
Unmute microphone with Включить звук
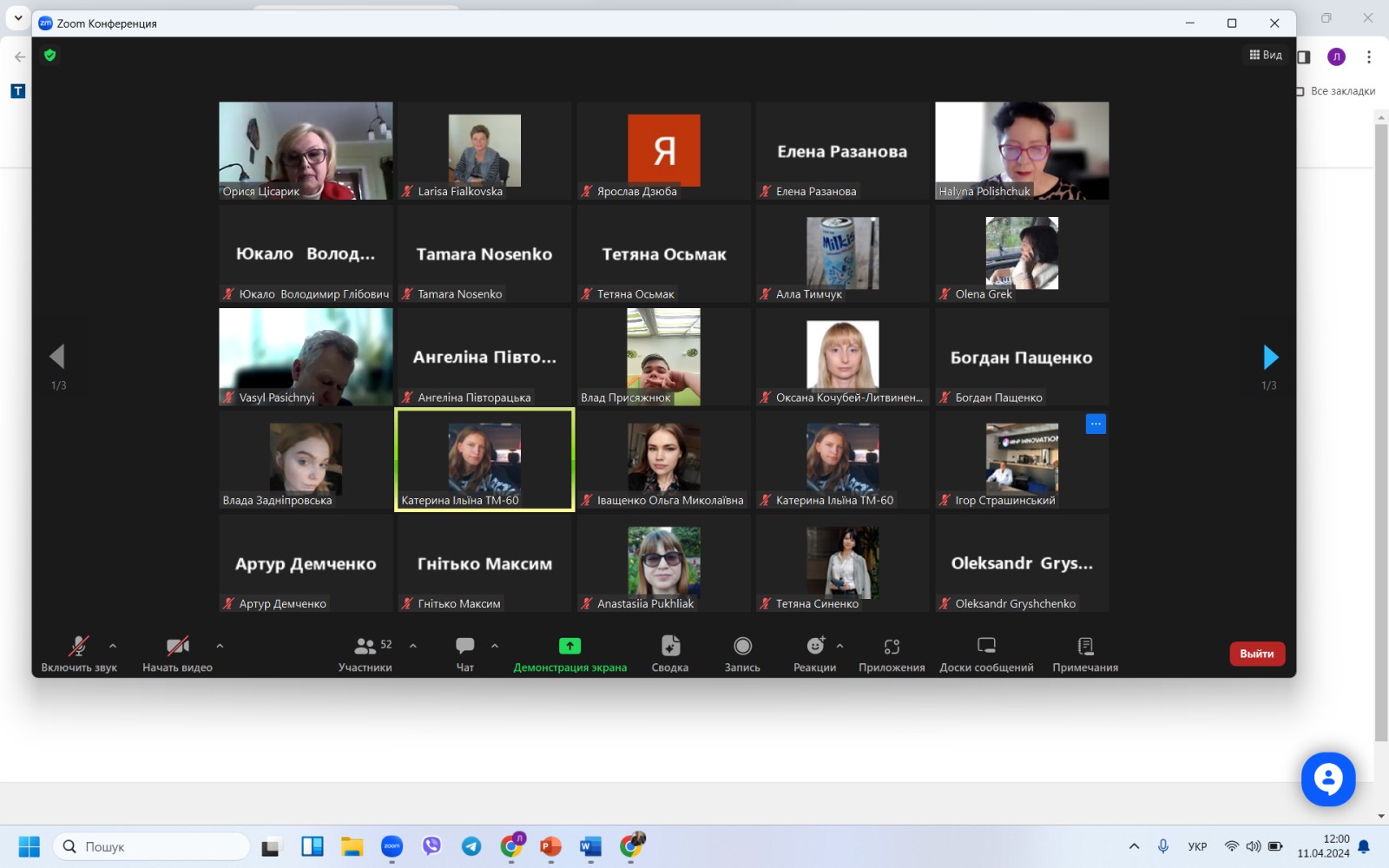[x=78, y=653]
